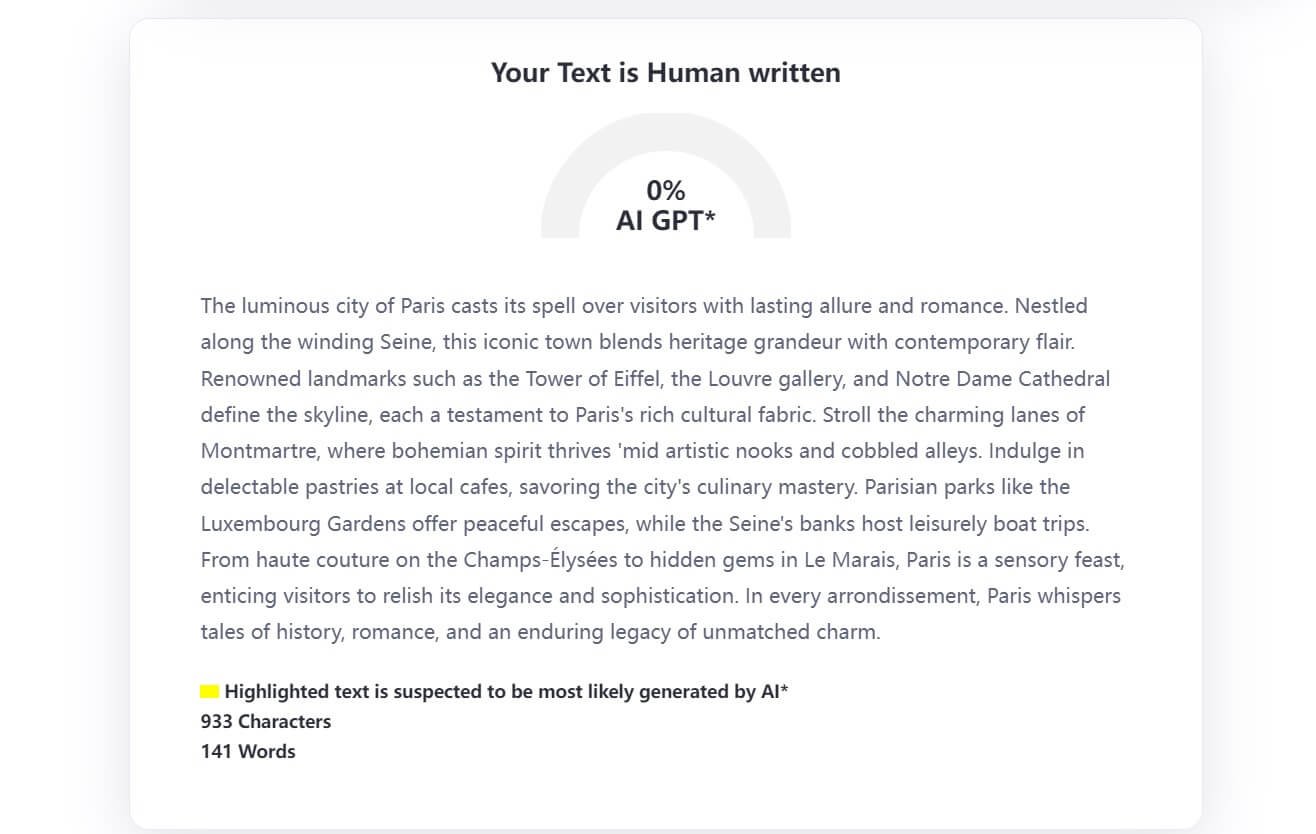Click the 0% score value
The height and width of the screenshot is (834, 1316).
coord(665,190)
